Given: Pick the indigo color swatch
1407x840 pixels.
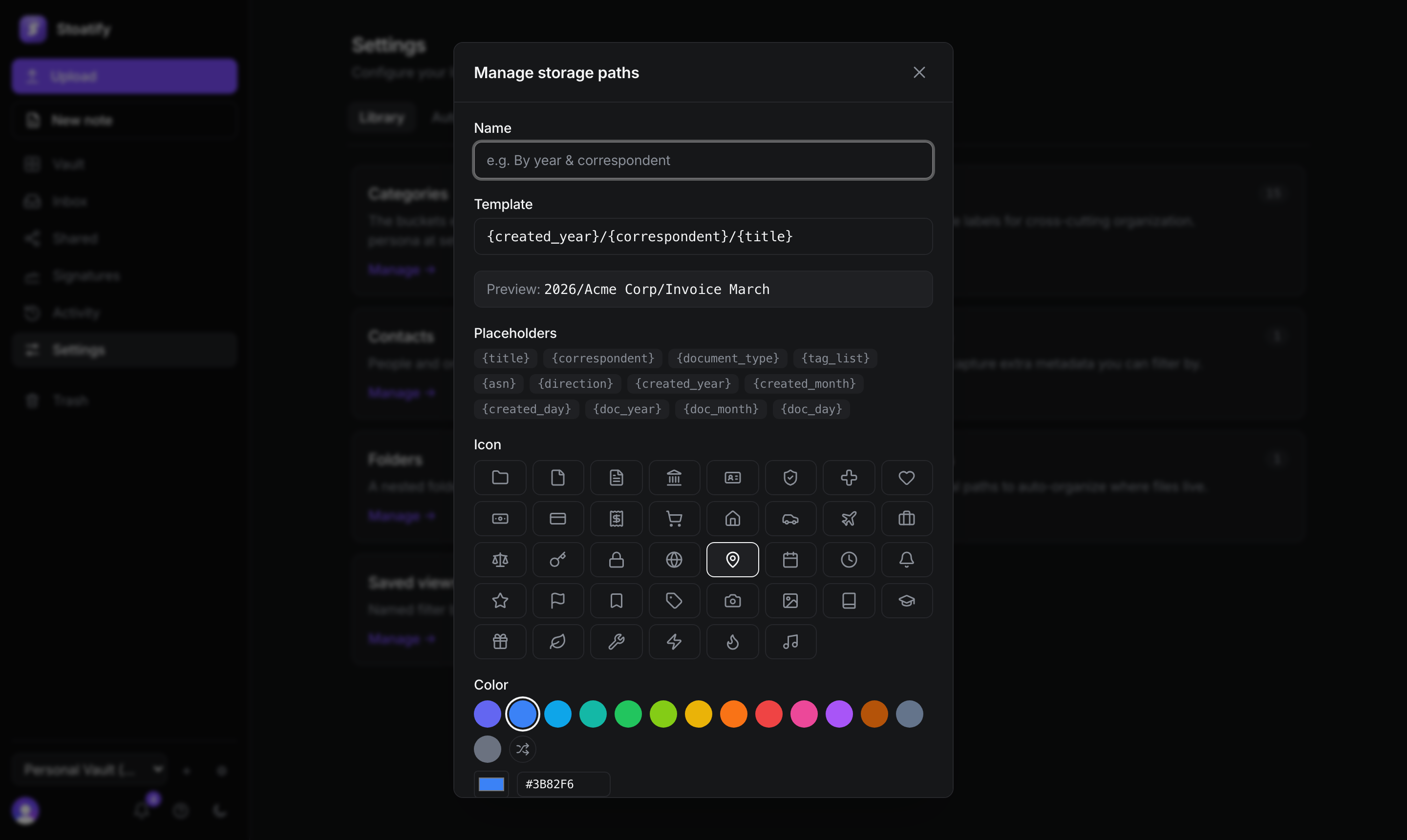Looking at the screenshot, I should (488, 714).
